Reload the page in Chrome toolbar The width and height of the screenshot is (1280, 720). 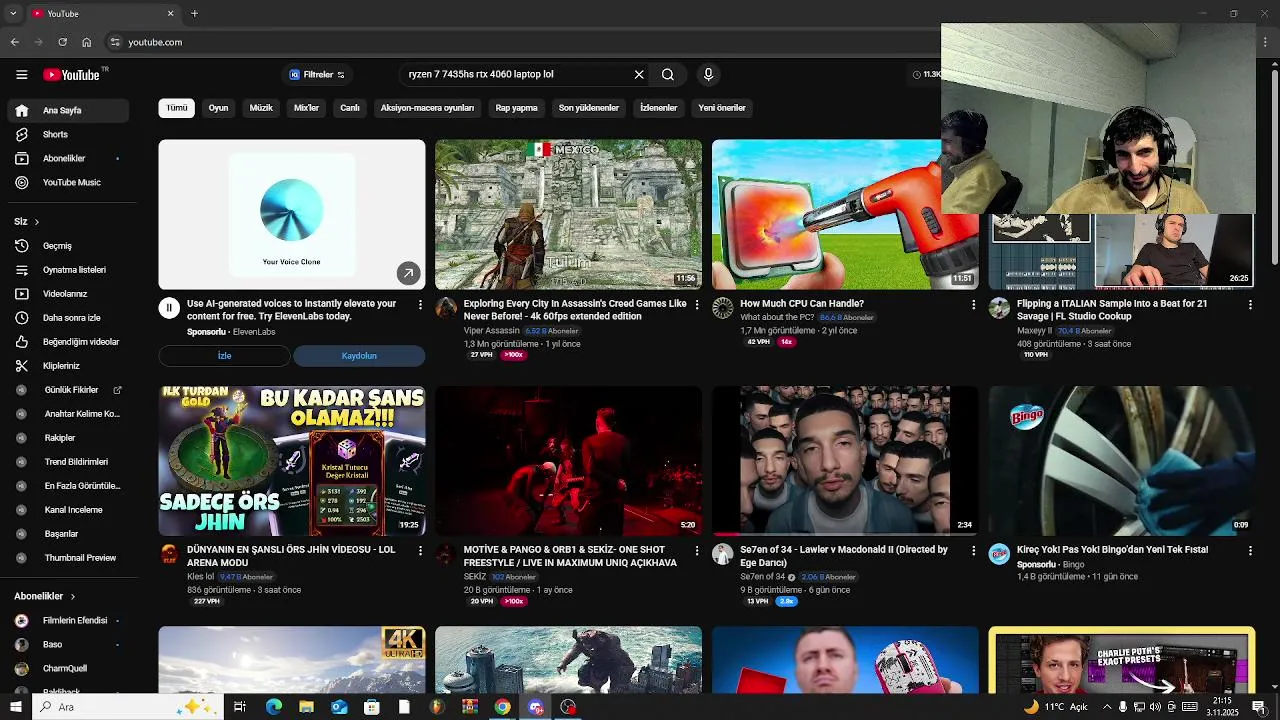pyautogui.click(x=62, y=42)
